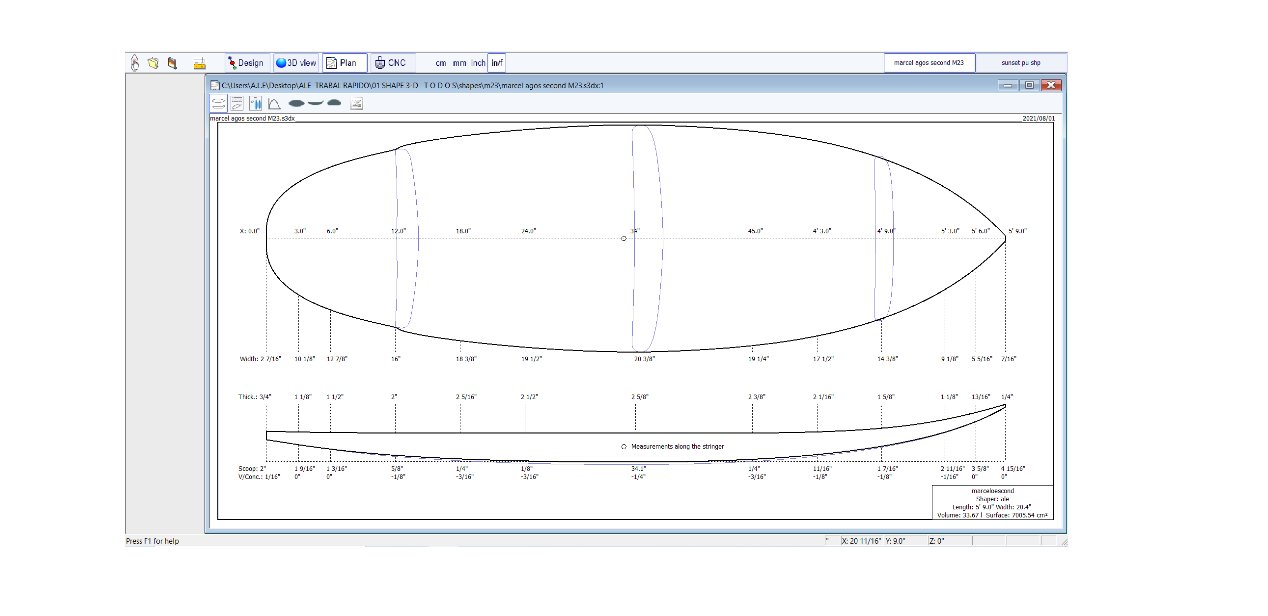Image resolution: width=1268 pixels, height=616 pixels.
Task: Switch to the sunset pu shp board tab
Action: click(1020, 62)
